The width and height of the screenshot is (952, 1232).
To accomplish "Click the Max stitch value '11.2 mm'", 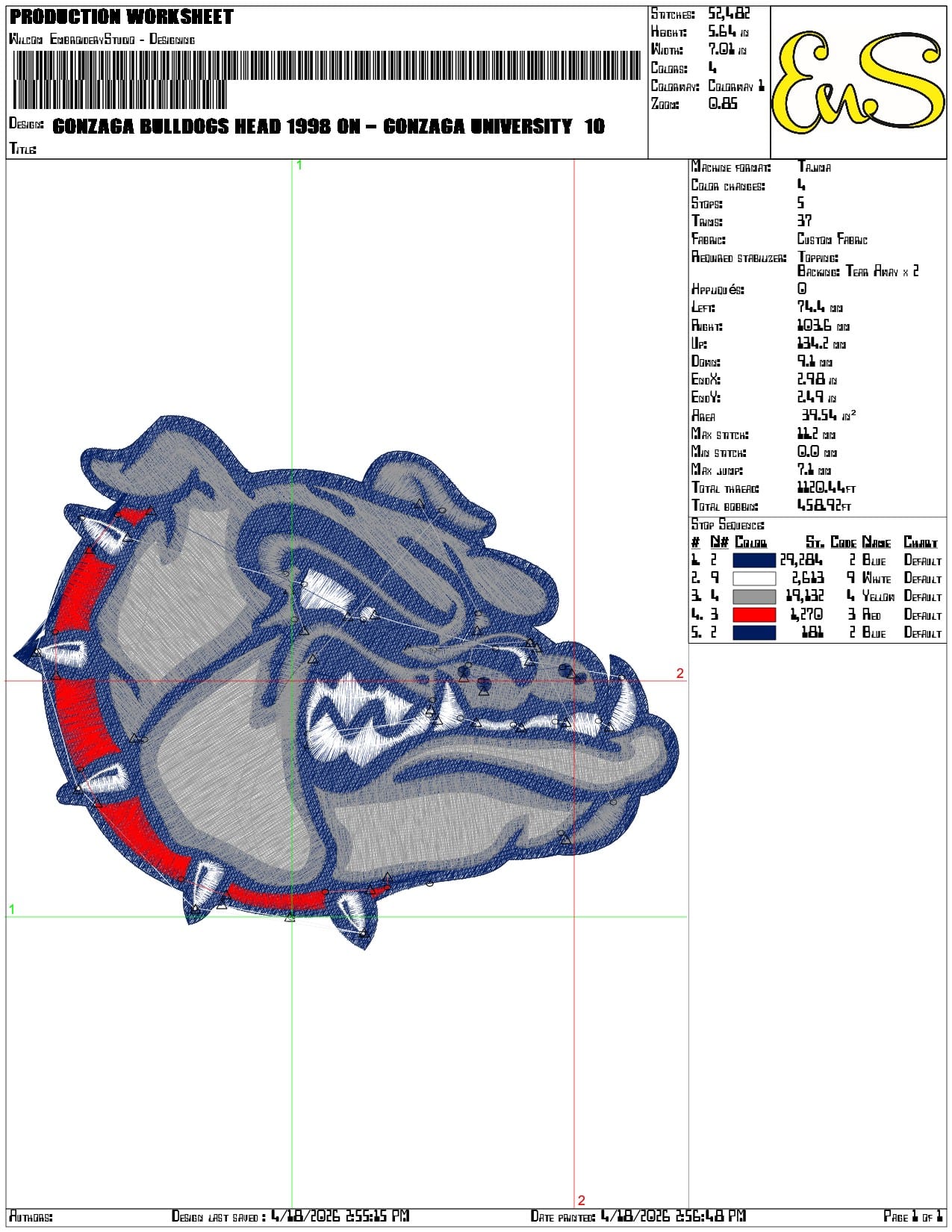I will 816,434.
